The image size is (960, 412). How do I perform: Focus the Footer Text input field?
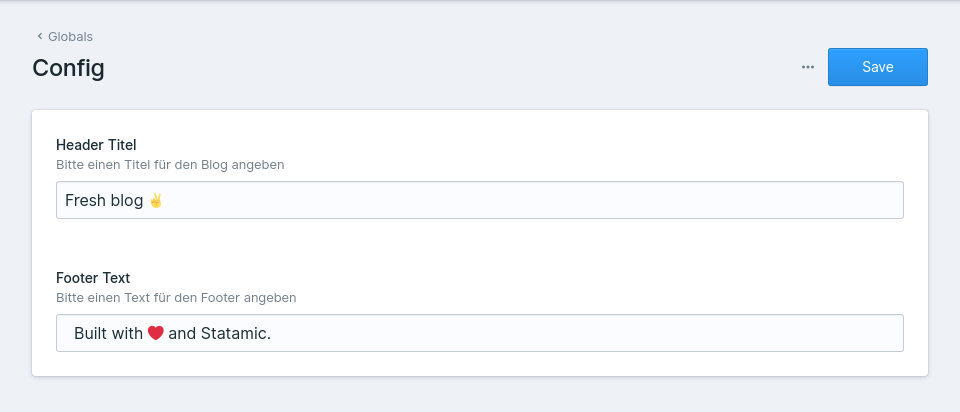479,333
